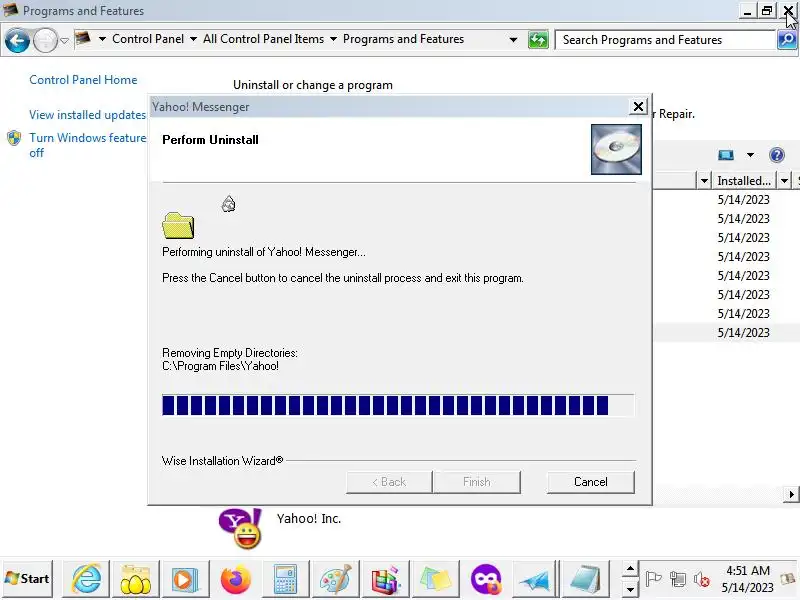This screenshot has width=800, height=600.
Task: Expand dropdown after All Control Panel Items
Action: click(333, 39)
